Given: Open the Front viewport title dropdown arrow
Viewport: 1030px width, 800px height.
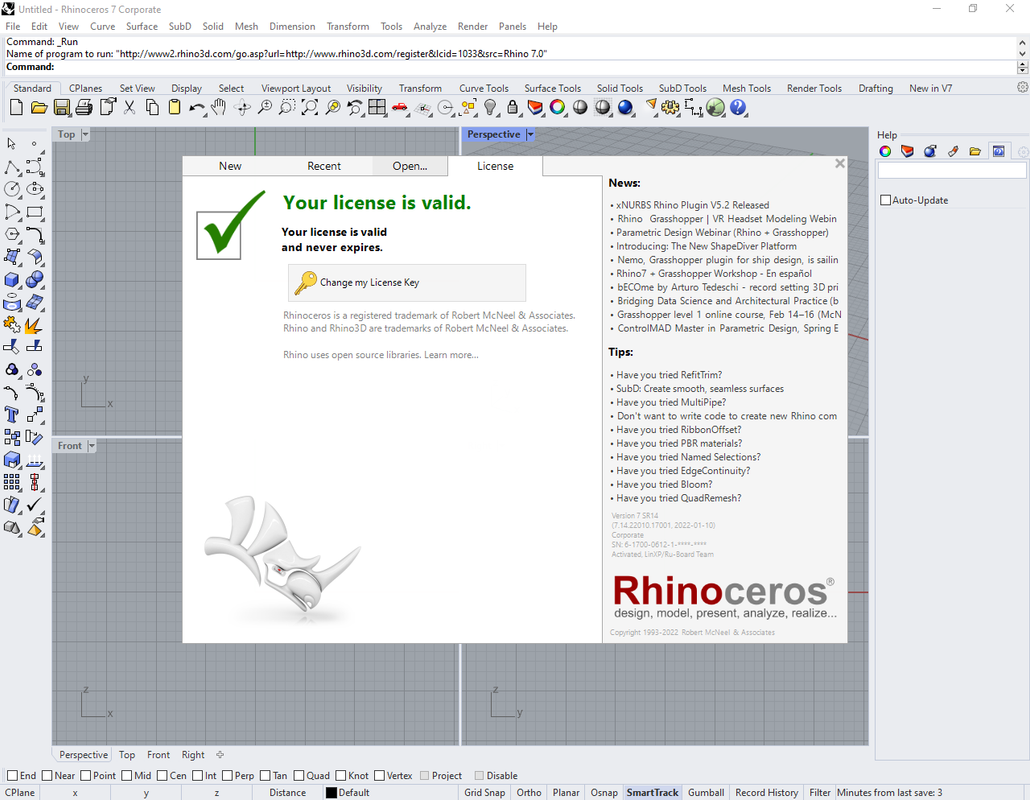Looking at the screenshot, I should click(92, 446).
